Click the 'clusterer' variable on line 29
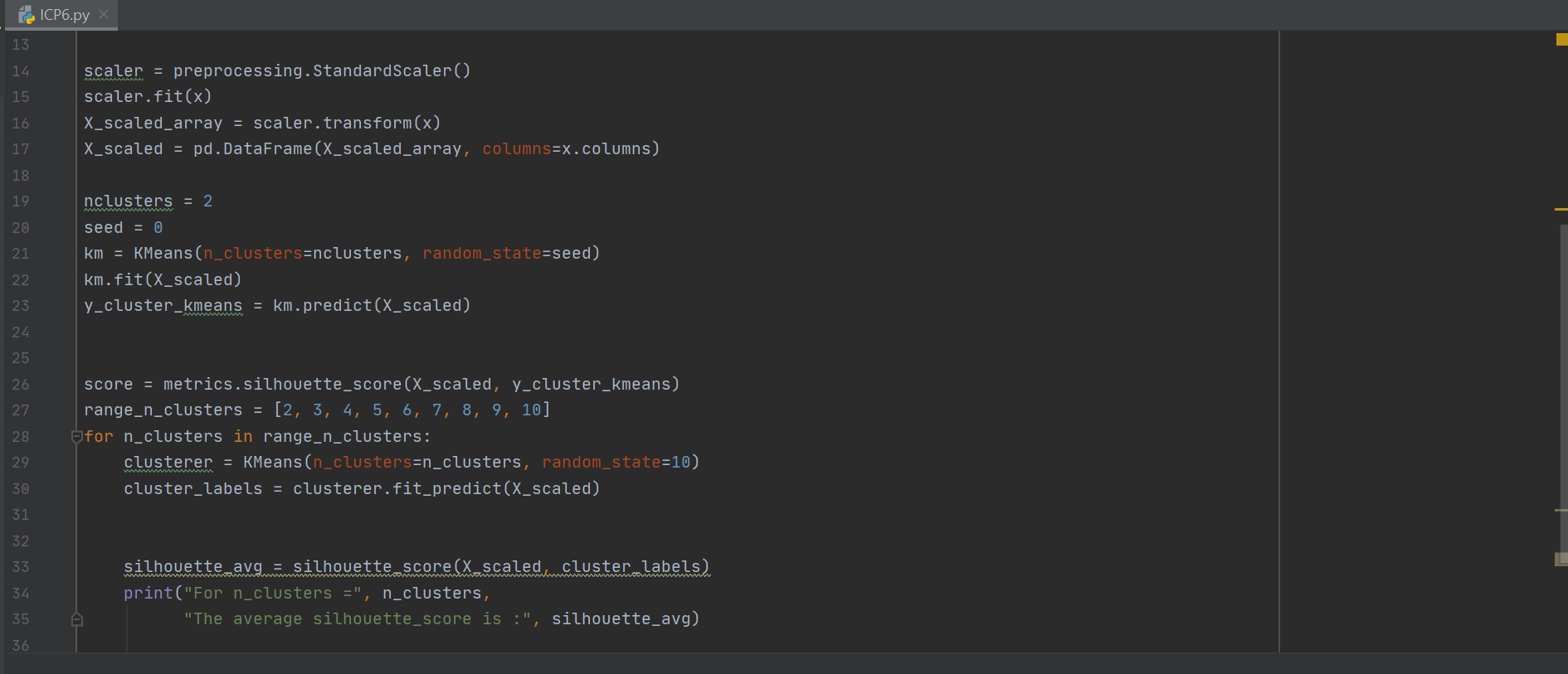Screen dimensions: 1568x674 coord(168,462)
